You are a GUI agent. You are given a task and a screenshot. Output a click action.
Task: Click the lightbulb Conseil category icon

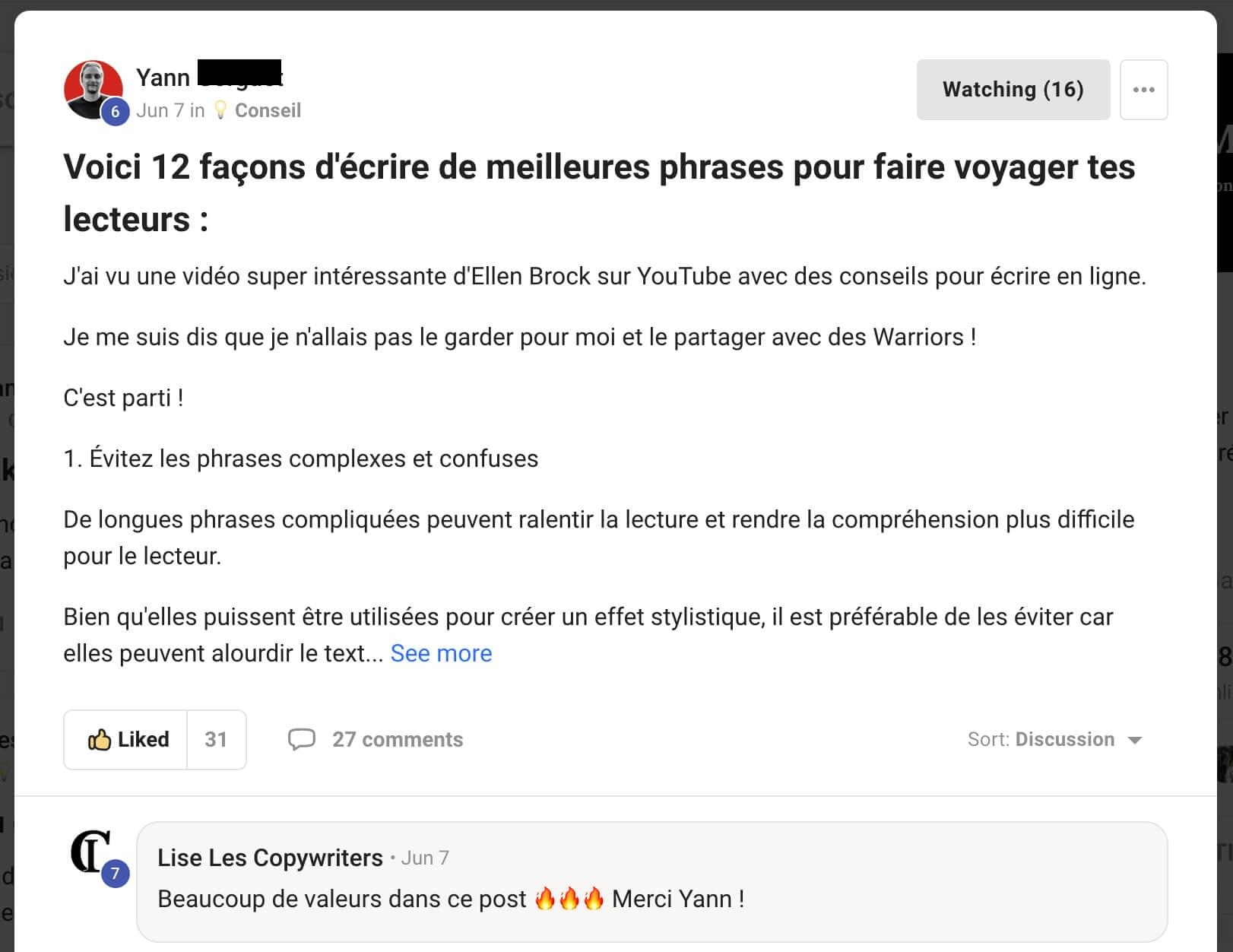tap(220, 110)
